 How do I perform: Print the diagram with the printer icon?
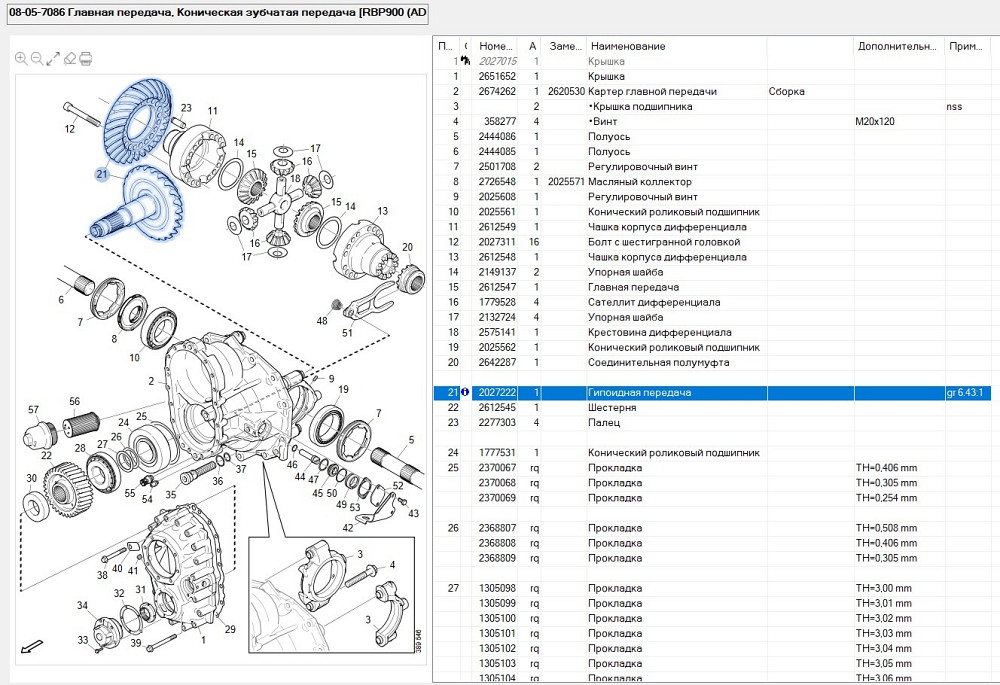click(85, 59)
